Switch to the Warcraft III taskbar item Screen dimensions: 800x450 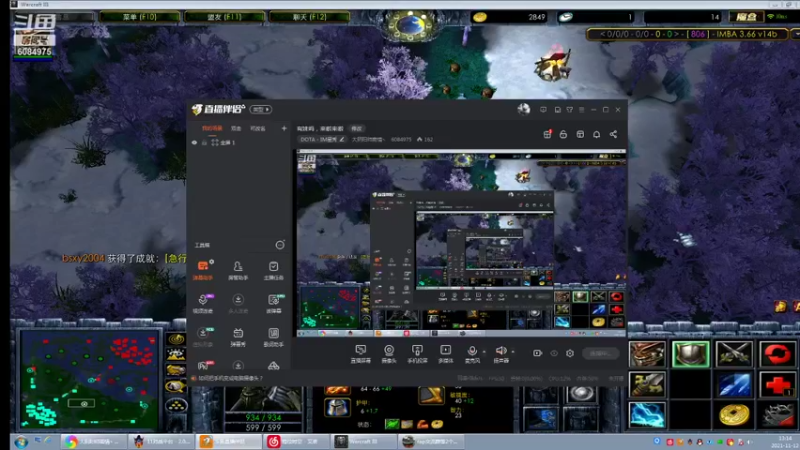pos(364,441)
